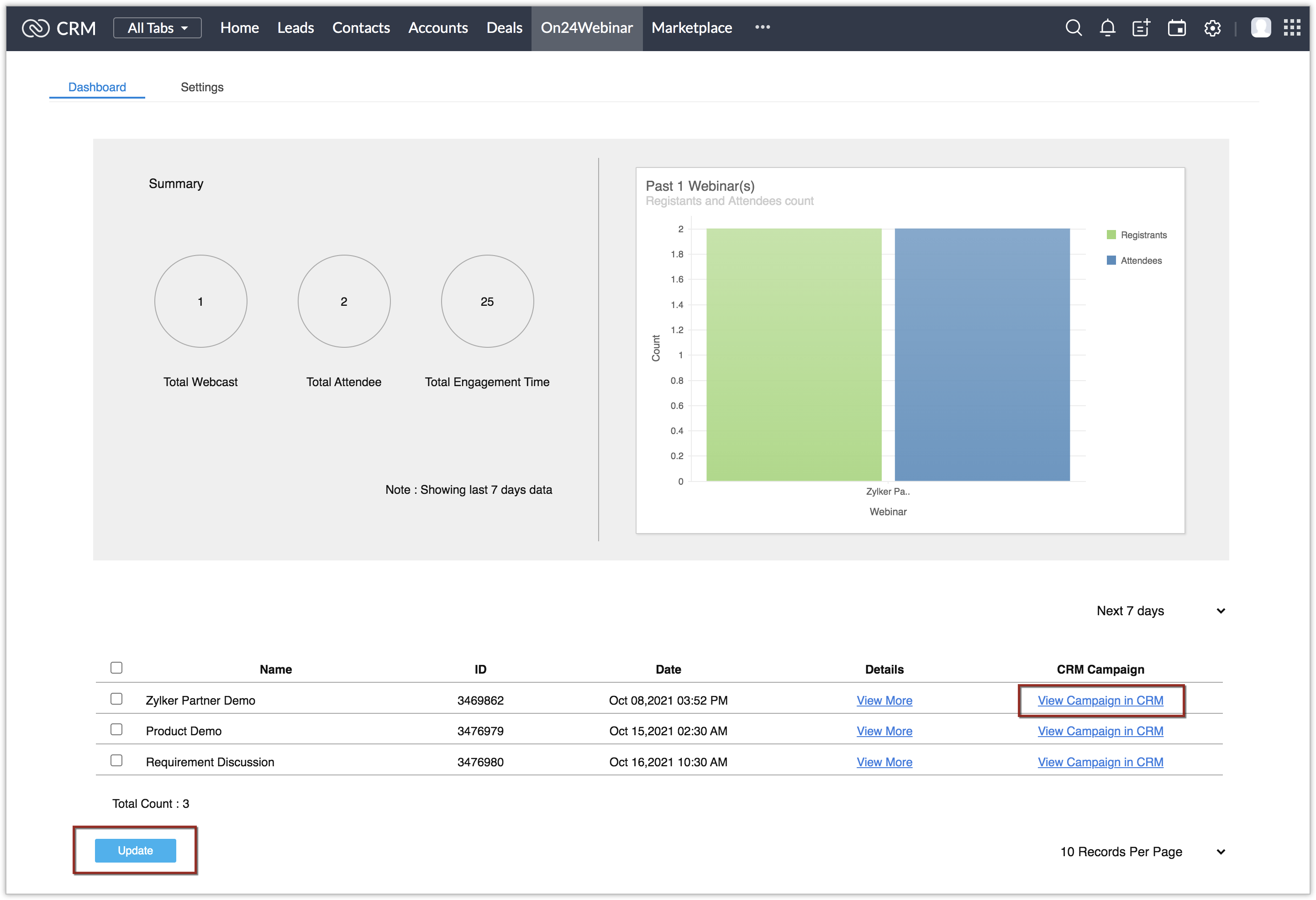
Task: Toggle the select-all header checkbox
Action: [x=116, y=668]
